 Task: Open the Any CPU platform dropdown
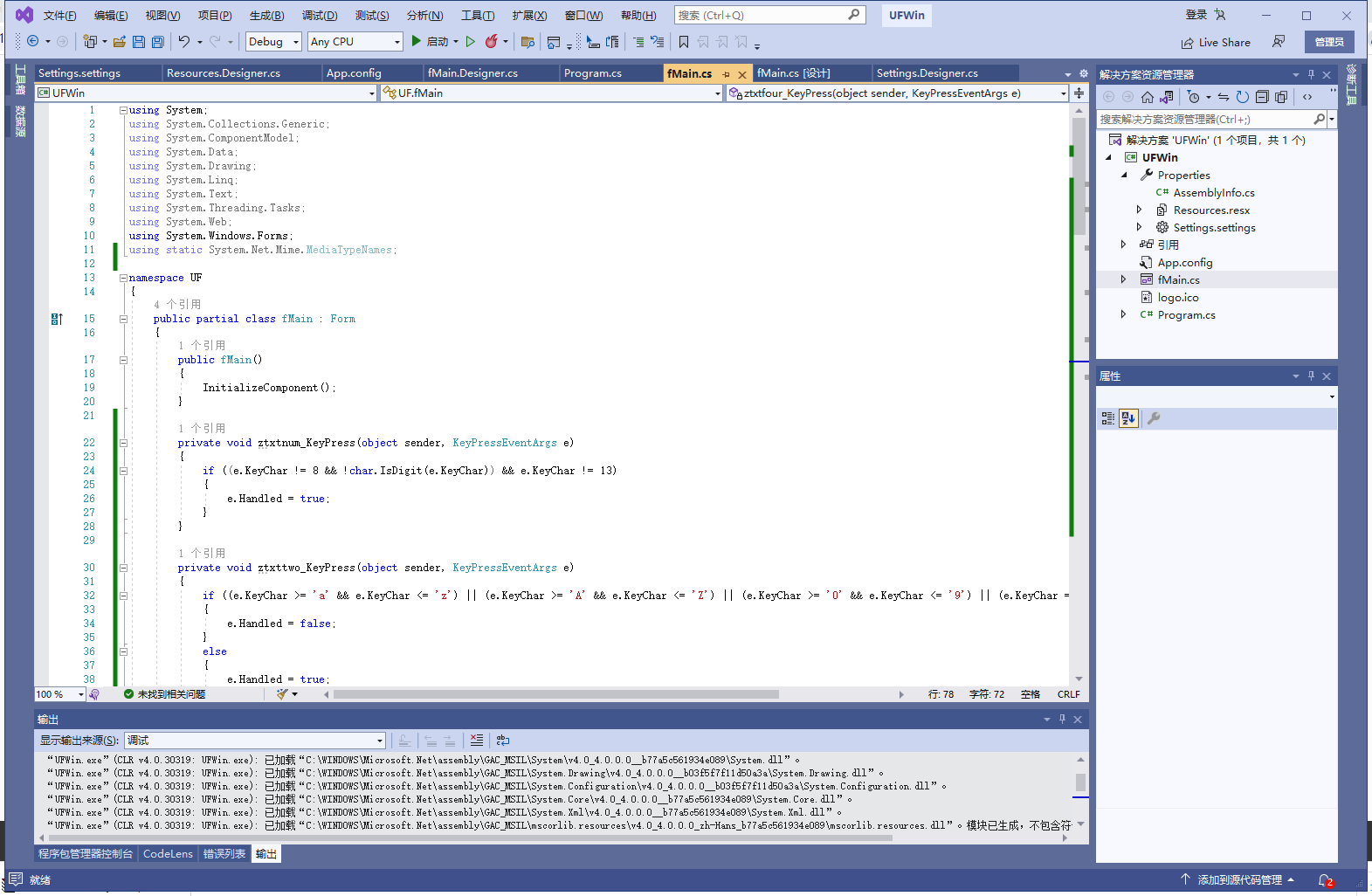pyautogui.click(x=355, y=41)
